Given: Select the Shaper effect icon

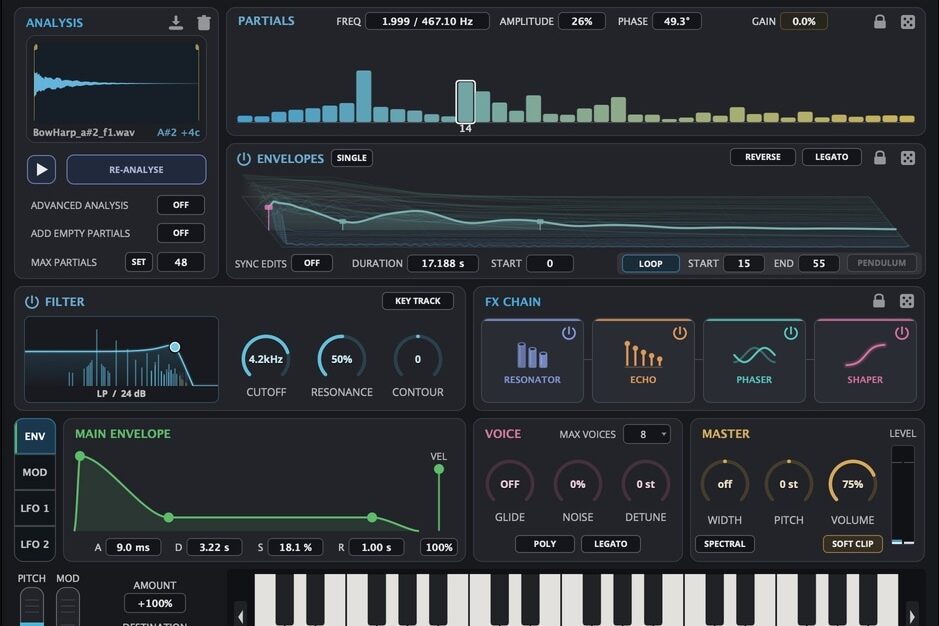Looking at the screenshot, I should pos(865,355).
